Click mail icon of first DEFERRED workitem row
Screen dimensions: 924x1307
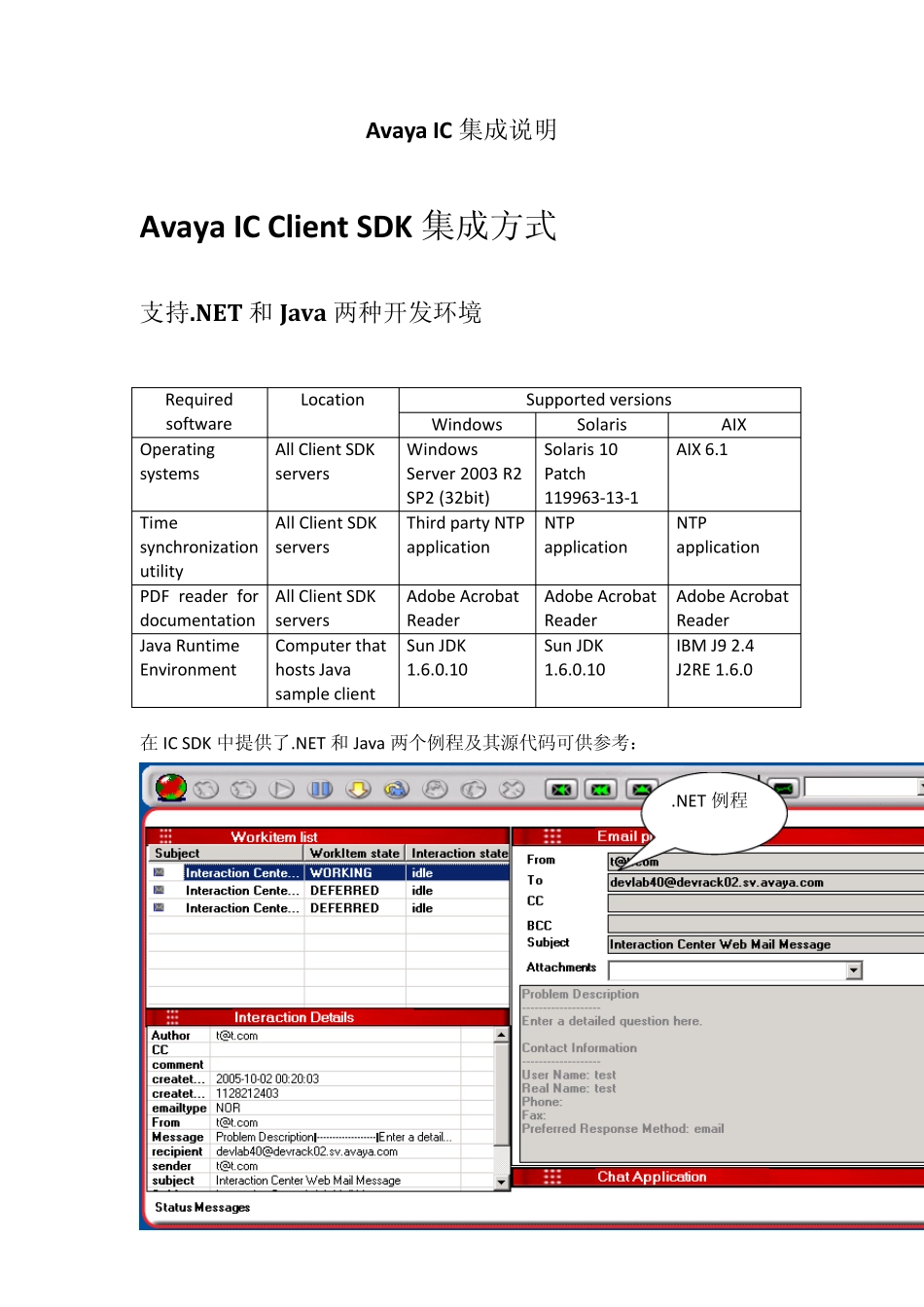[x=159, y=890]
